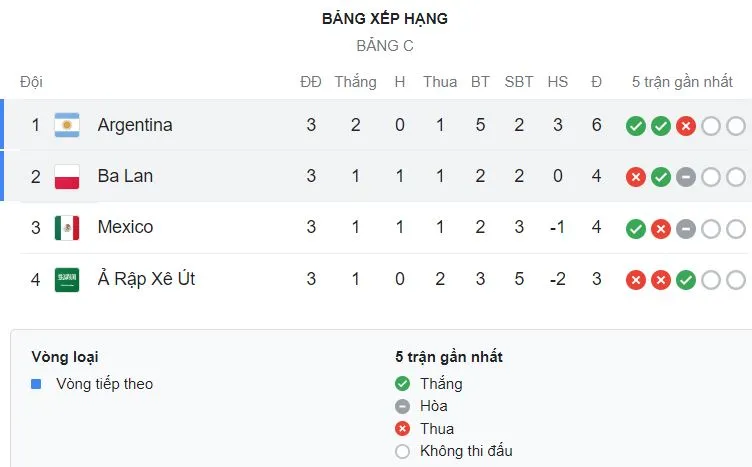Click Ả Rập Xê Út's green win icon
Viewport: 752px width, 467px height.
[x=685, y=280]
